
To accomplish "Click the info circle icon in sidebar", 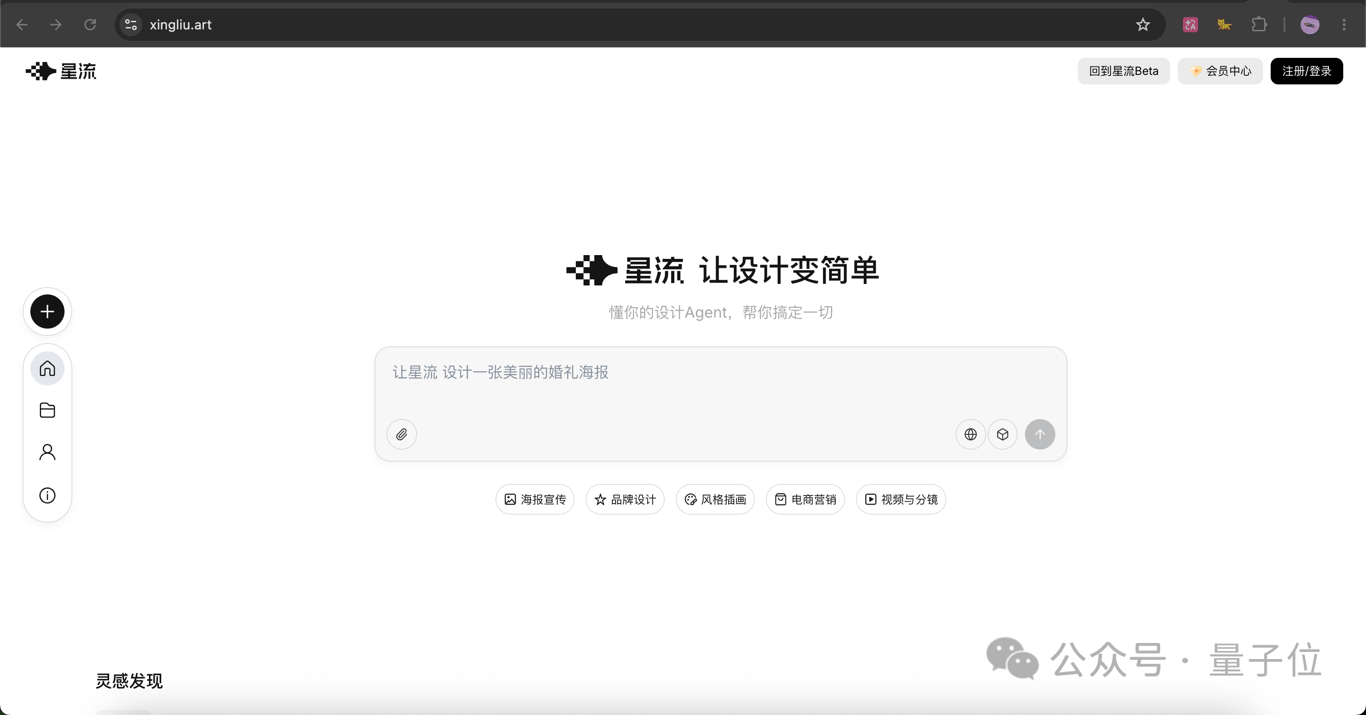I will click(x=47, y=496).
